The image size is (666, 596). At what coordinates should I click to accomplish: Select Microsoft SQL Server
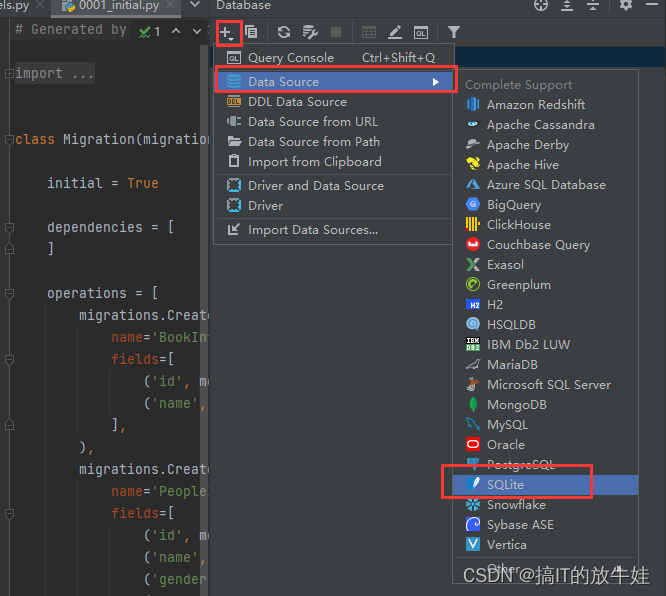click(546, 384)
